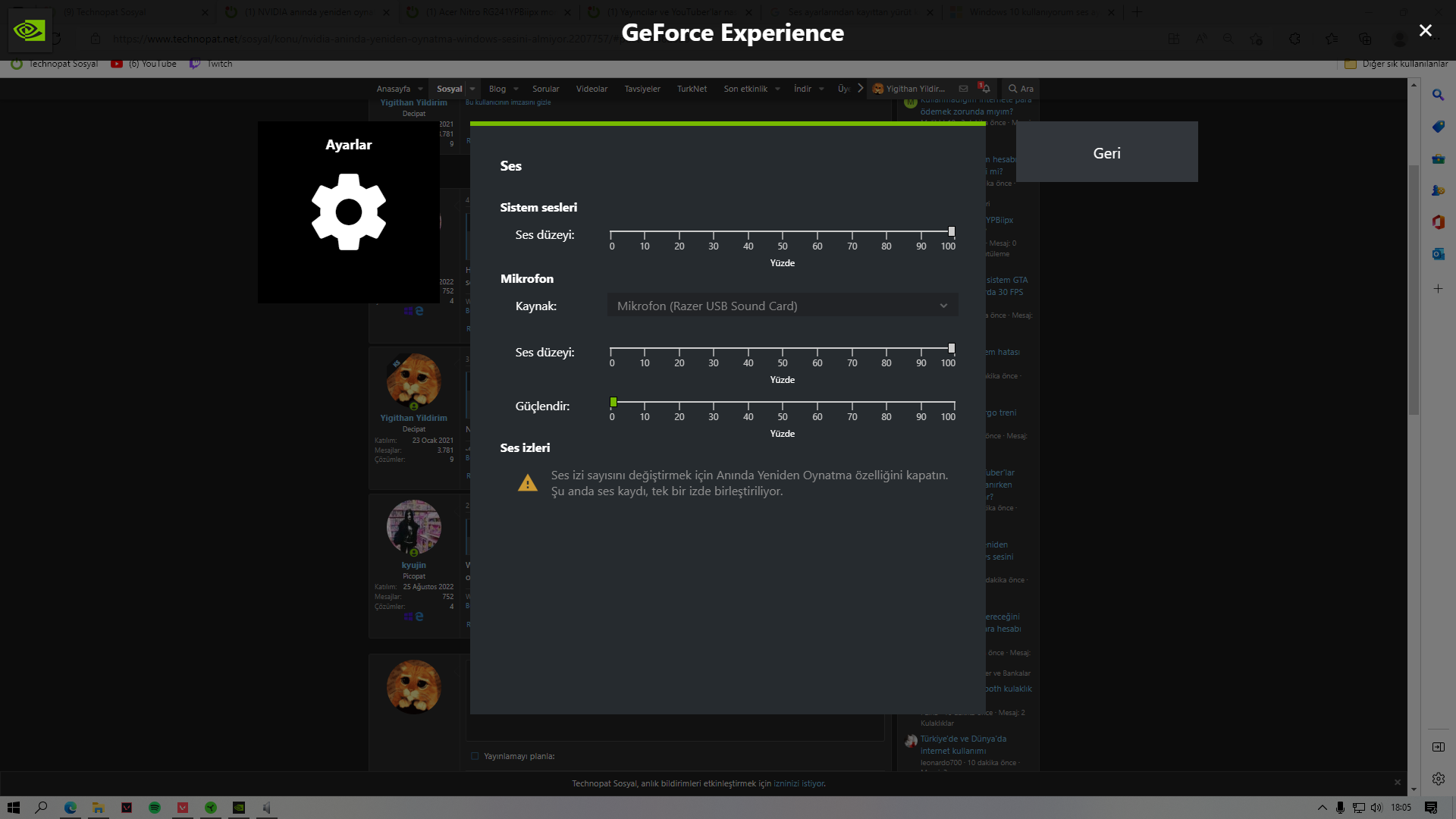Open the NVIDIA app taskbar icon

click(x=239, y=808)
